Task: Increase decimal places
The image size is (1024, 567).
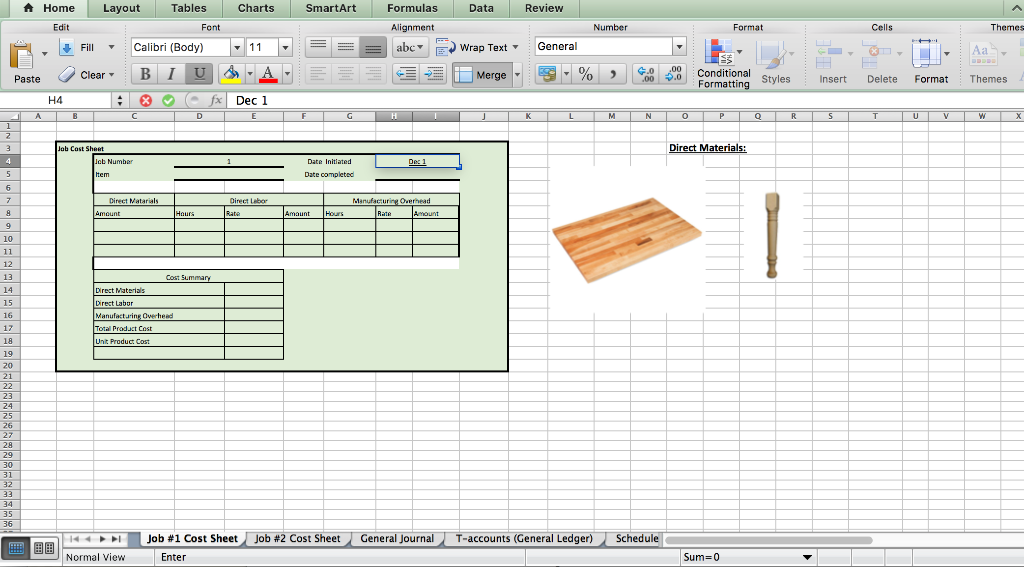Action: coord(646,74)
